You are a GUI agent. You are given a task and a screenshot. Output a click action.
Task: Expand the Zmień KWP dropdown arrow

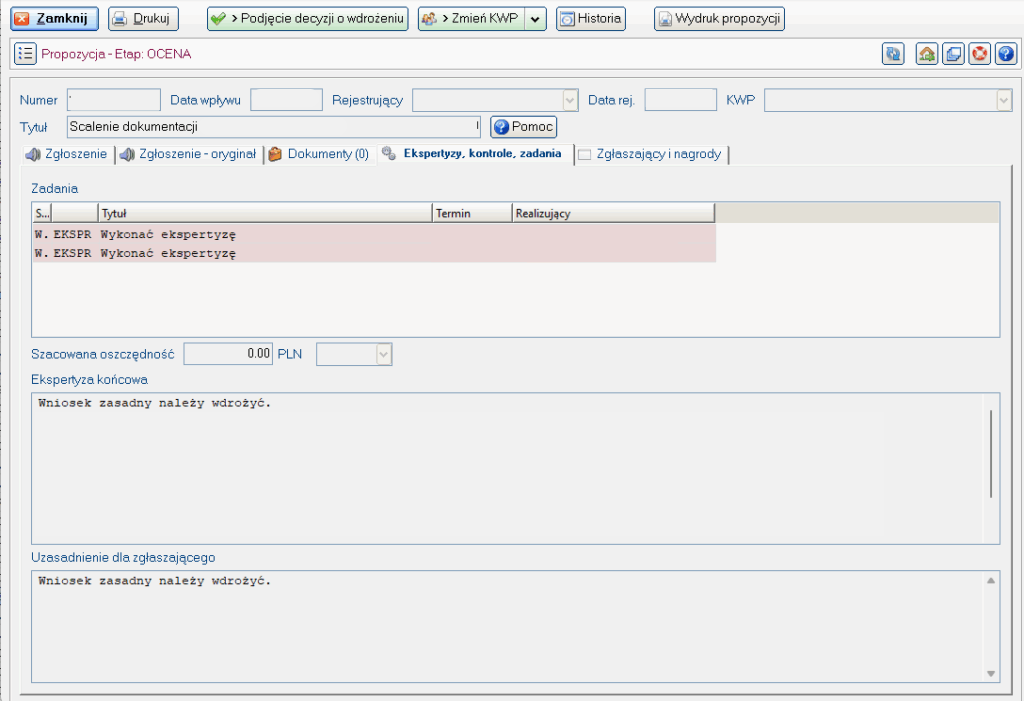(536, 19)
